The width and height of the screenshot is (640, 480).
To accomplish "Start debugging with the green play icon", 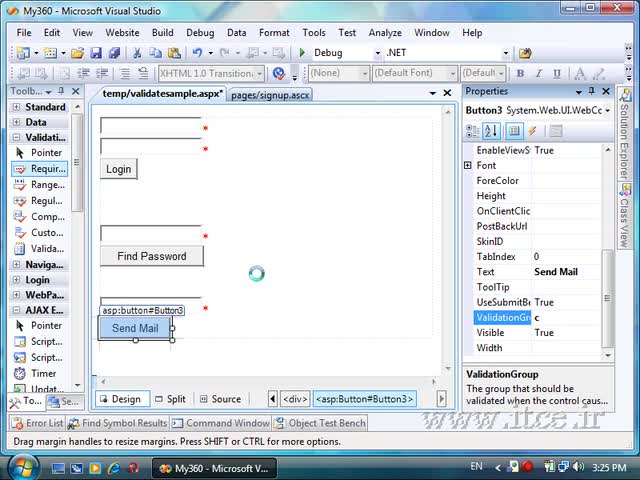I will pyautogui.click(x=302, y=53).
